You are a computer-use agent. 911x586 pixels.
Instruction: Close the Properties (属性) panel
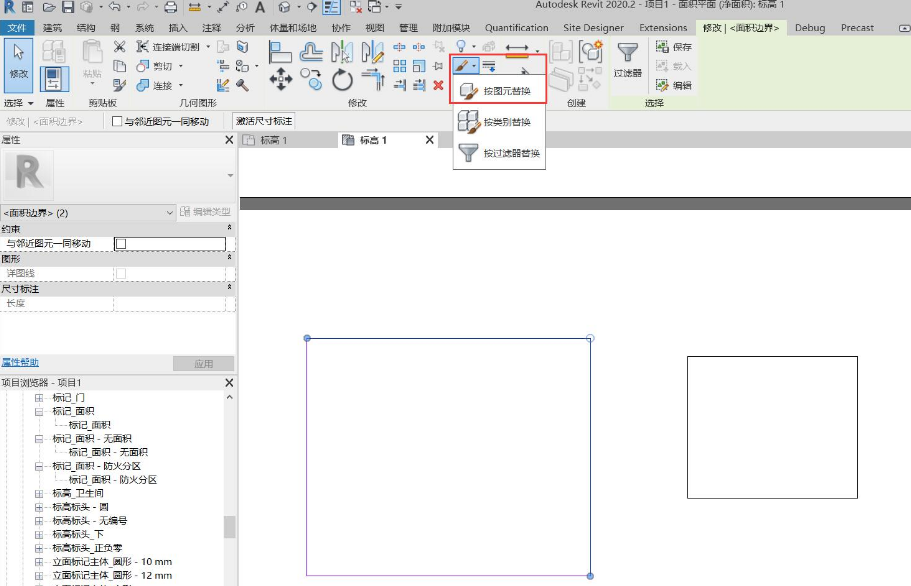coord(229,140)
